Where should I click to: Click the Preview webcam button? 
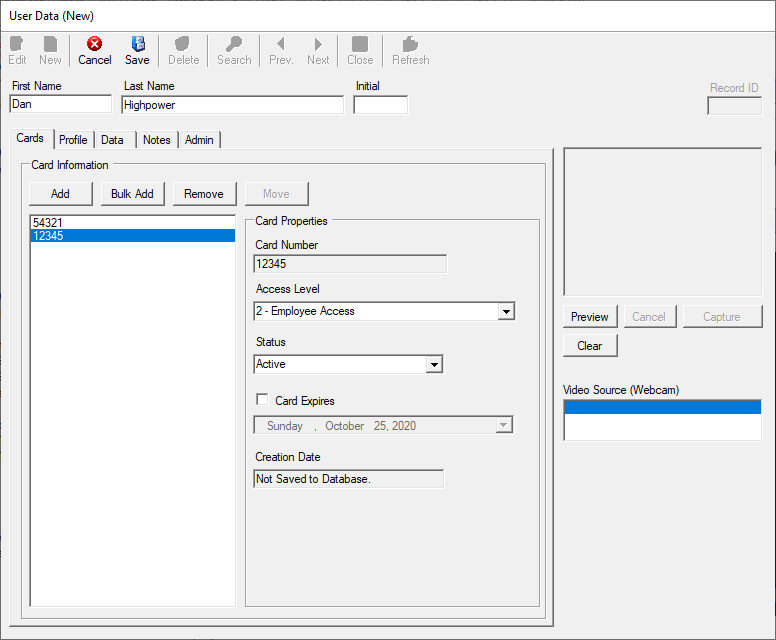coord(590,317)
